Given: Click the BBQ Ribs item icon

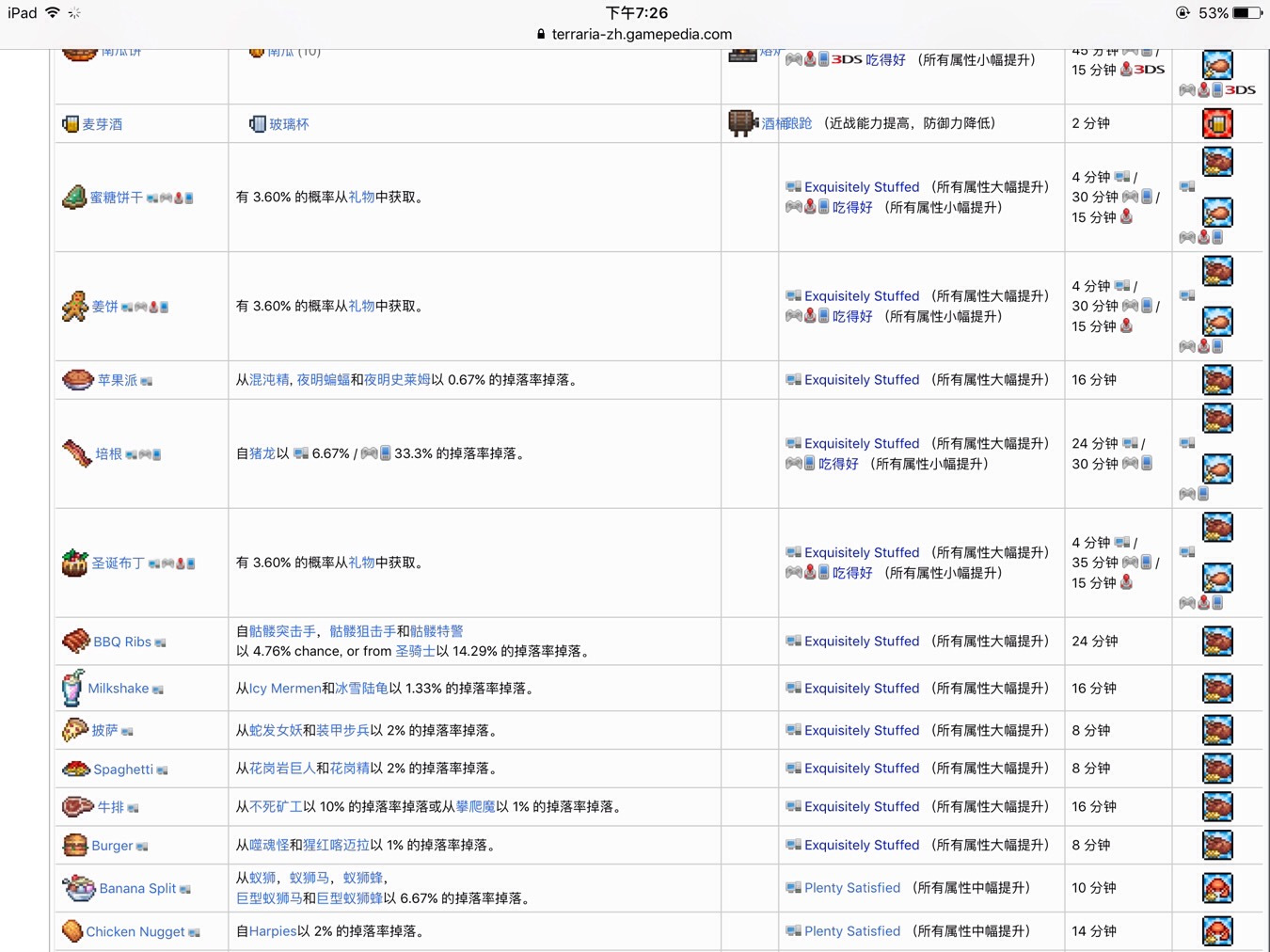Looking at the screenshot, I should (76, 642).
